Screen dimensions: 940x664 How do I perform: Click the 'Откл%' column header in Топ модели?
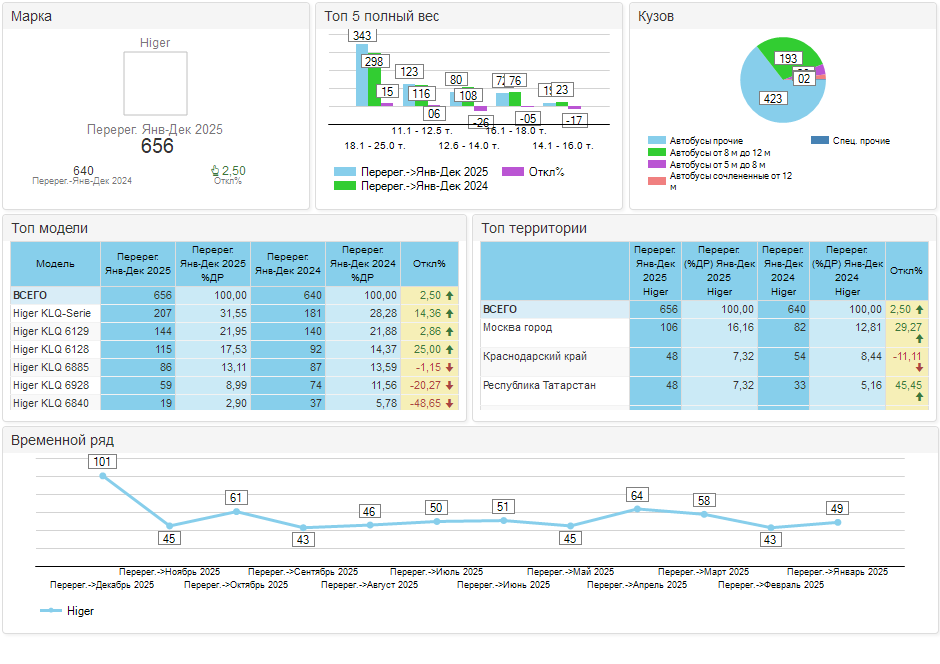pos(429,264)
